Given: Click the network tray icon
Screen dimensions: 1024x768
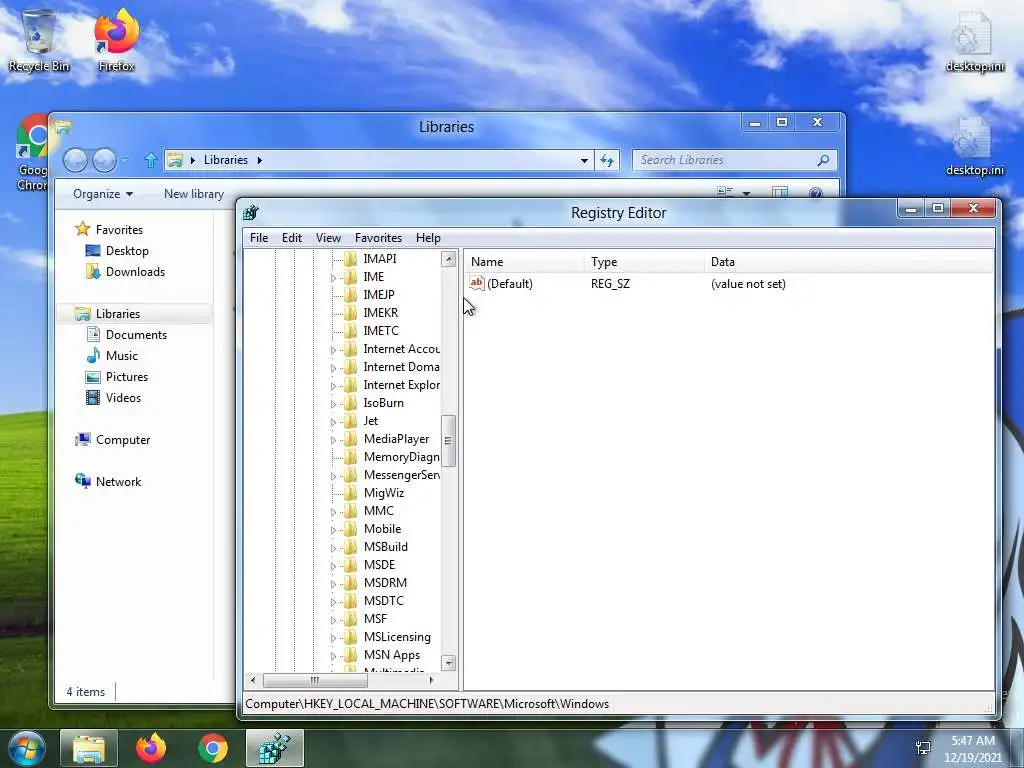Looking at the screenshot, I should pyautogui.click(x=923, y=748).
